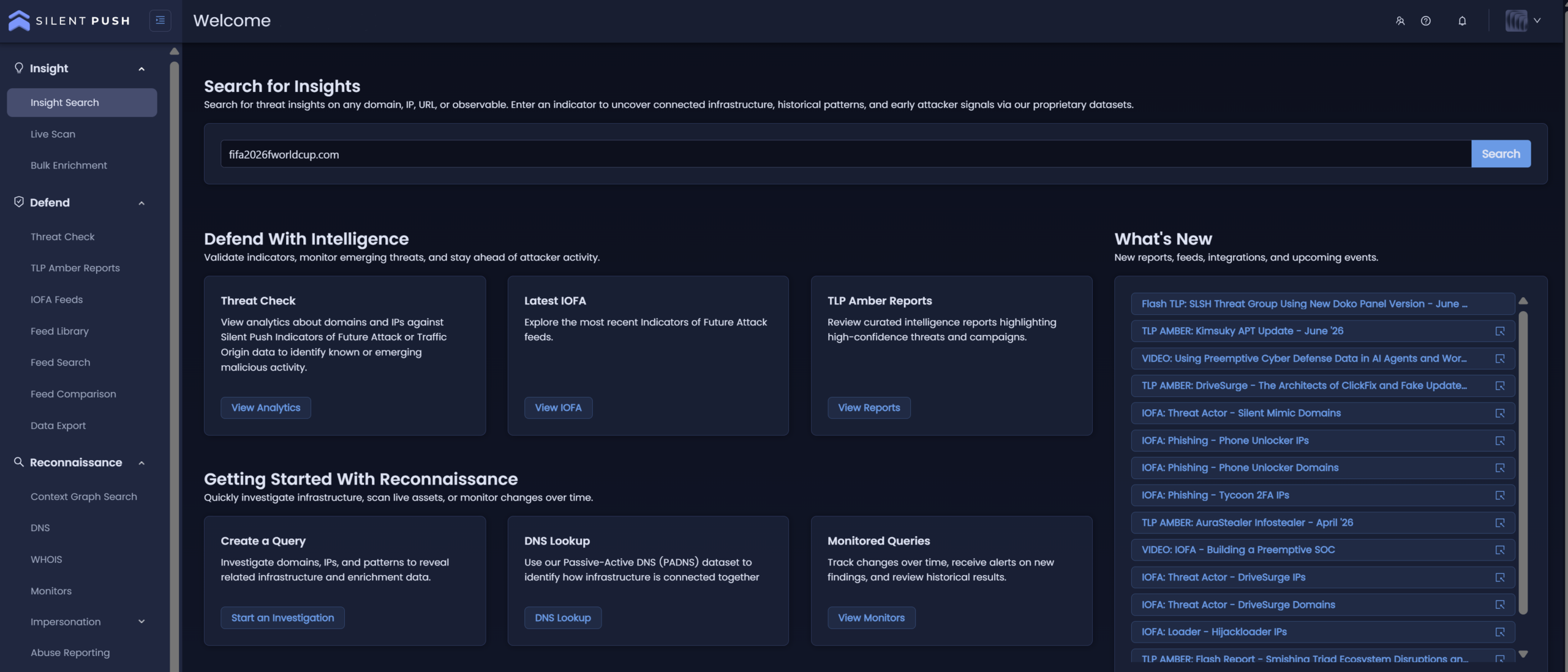Open external link icon for Building a Preemptive SOC
Screen dimensions: 1568x672
coord(1500,549)
